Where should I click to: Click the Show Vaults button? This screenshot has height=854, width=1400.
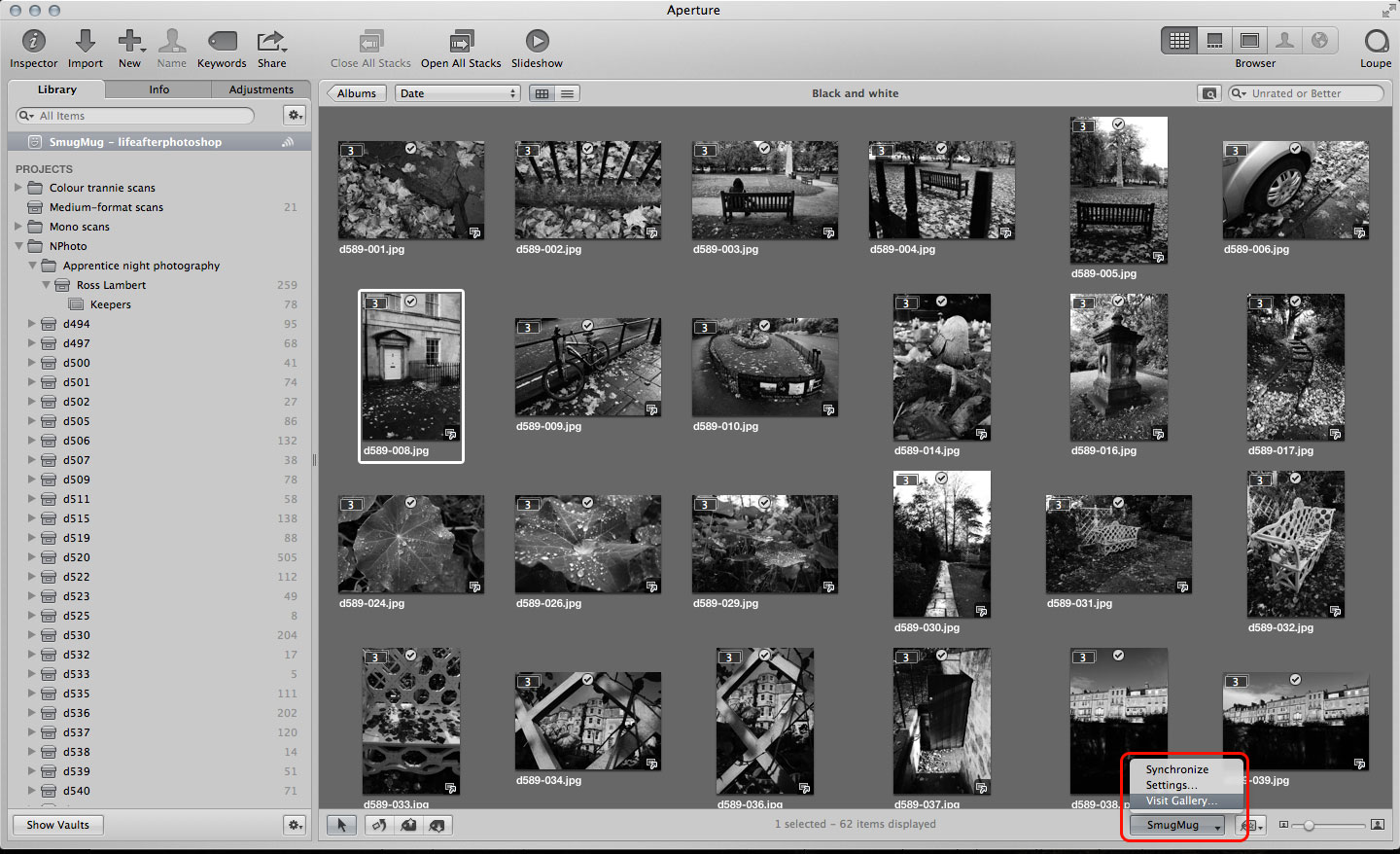(x=58, y=825)
